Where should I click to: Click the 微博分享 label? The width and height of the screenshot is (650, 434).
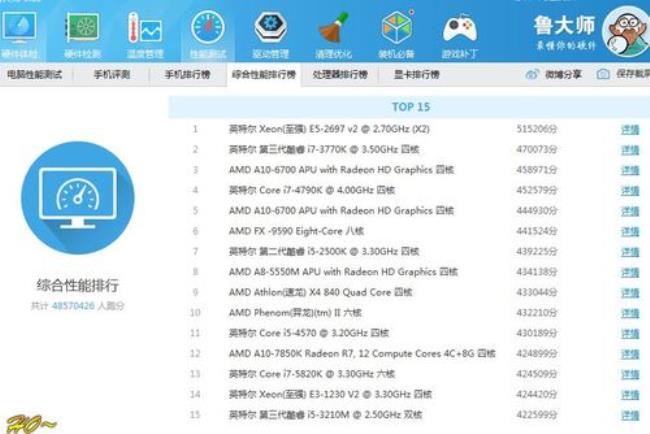pyautogui.click(x=563, y=75)
